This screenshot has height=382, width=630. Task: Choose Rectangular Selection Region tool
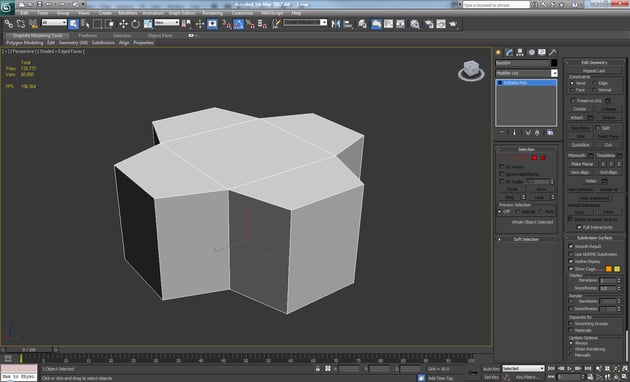pos(97,24)
